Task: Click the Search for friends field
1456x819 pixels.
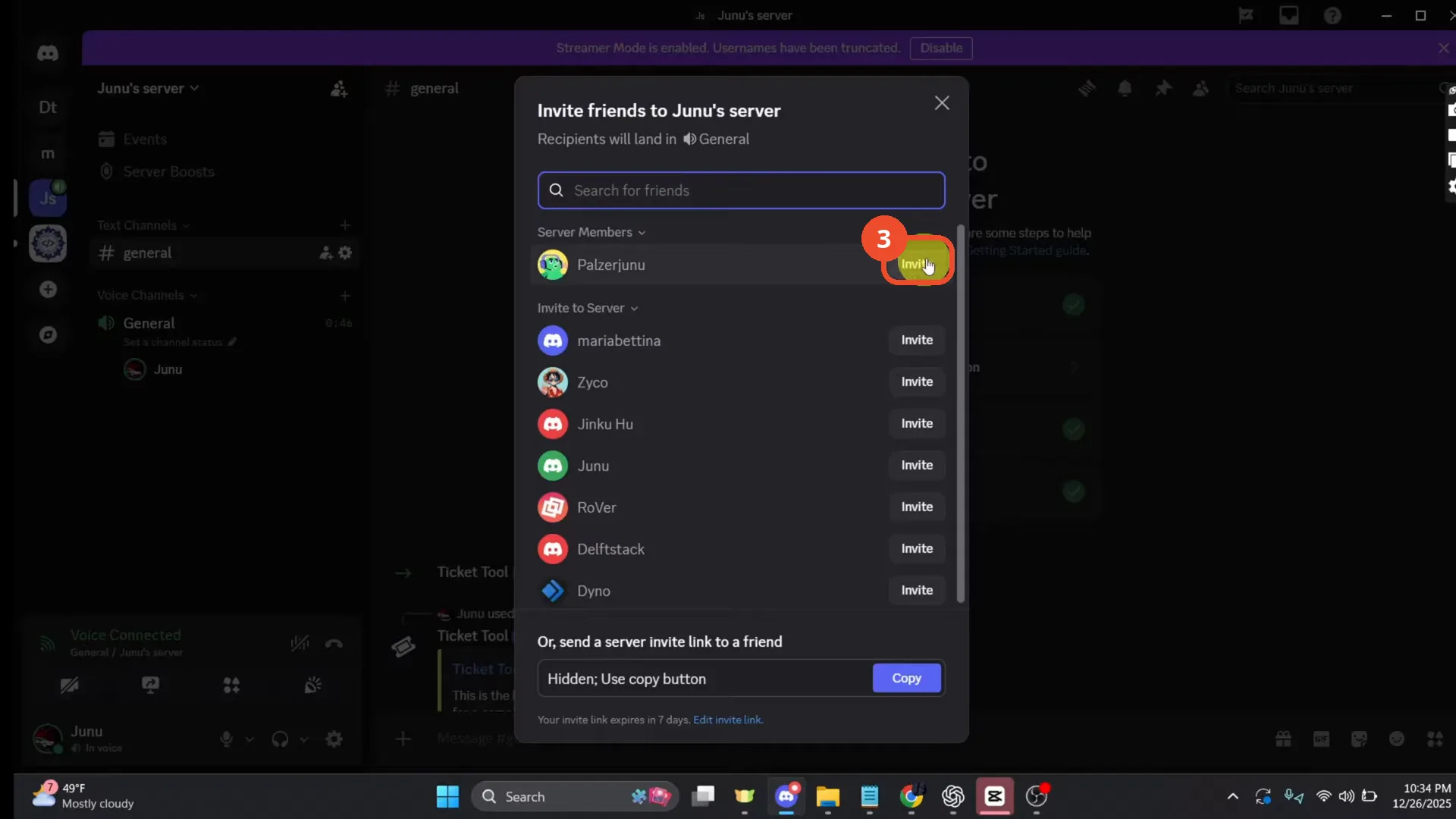Action: (741, 190)
